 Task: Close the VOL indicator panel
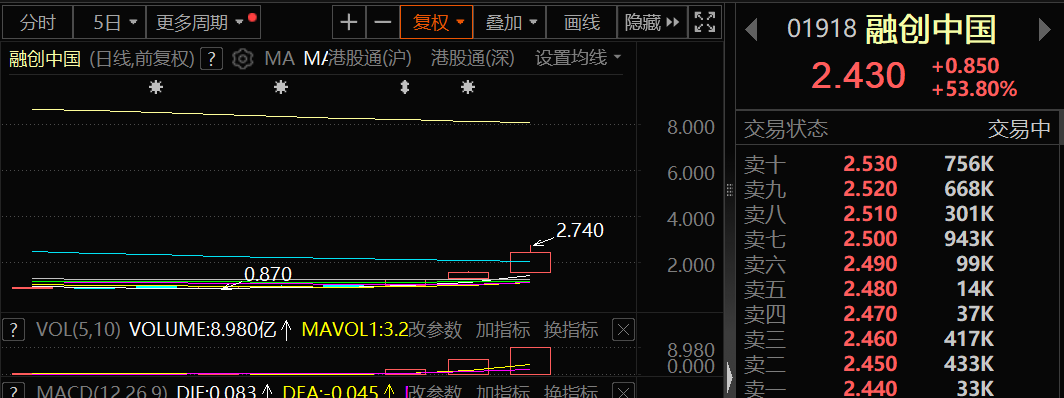pyautogui.click(x=623, y=330)
